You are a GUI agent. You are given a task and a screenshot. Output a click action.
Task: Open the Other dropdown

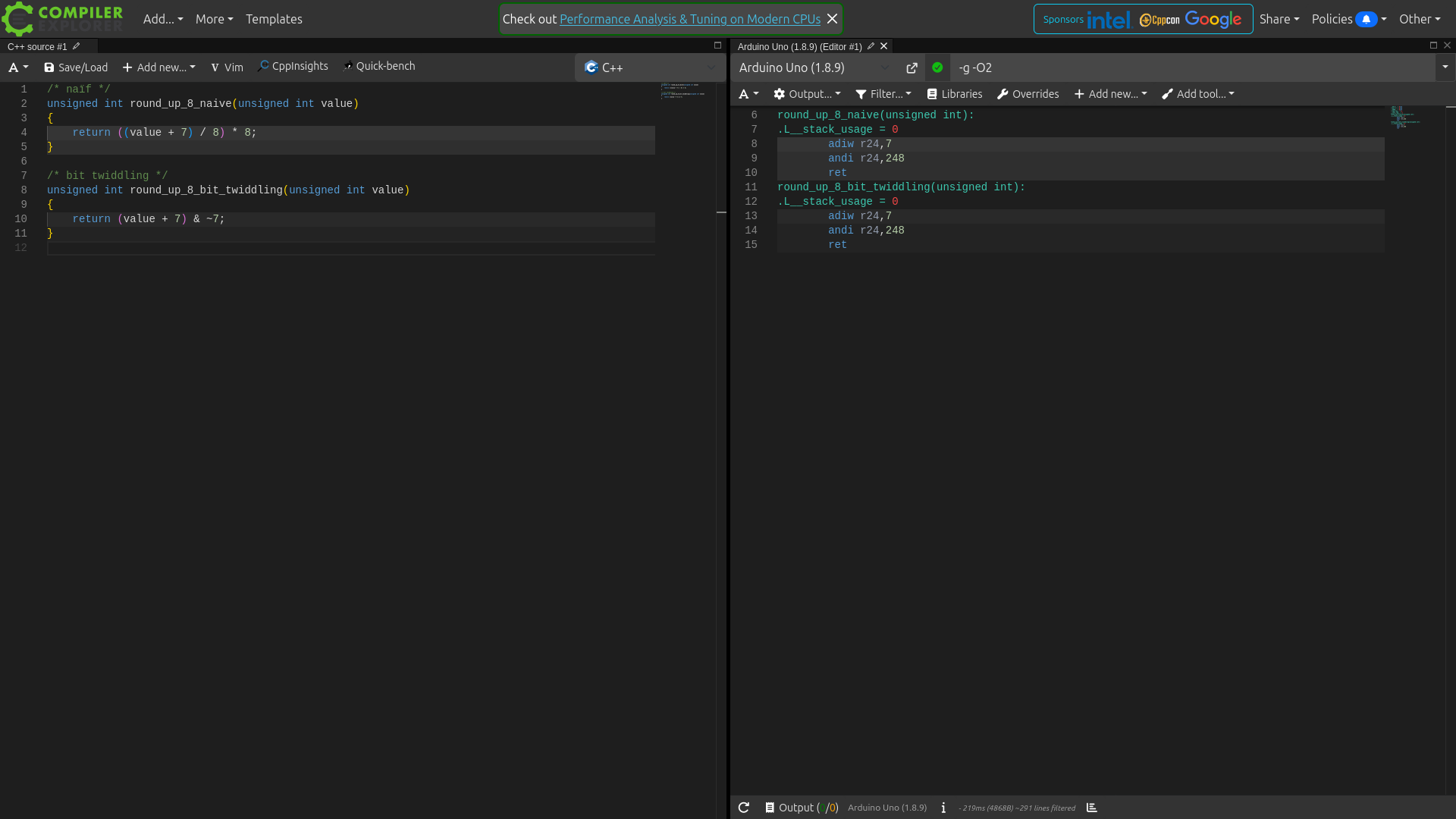point(1420,19)
